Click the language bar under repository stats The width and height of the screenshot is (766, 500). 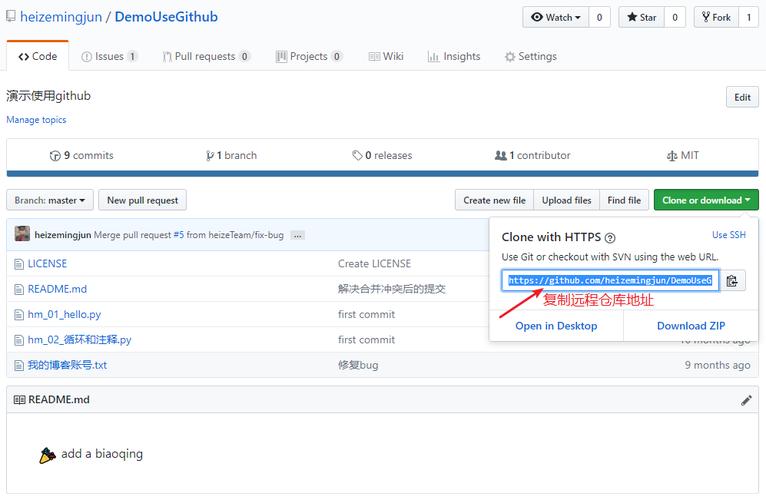pos(383,174)
